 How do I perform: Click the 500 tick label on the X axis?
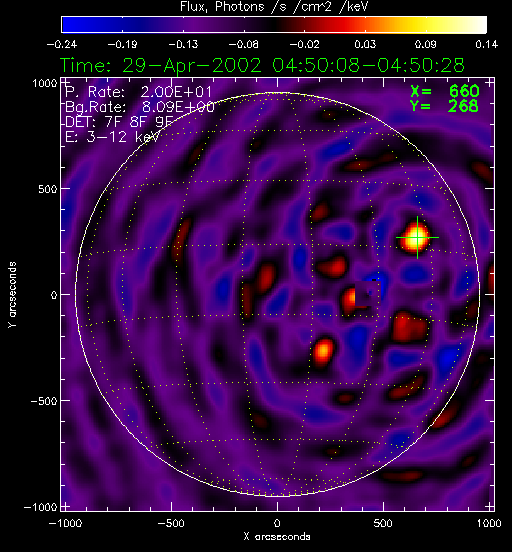coord(383,523)
